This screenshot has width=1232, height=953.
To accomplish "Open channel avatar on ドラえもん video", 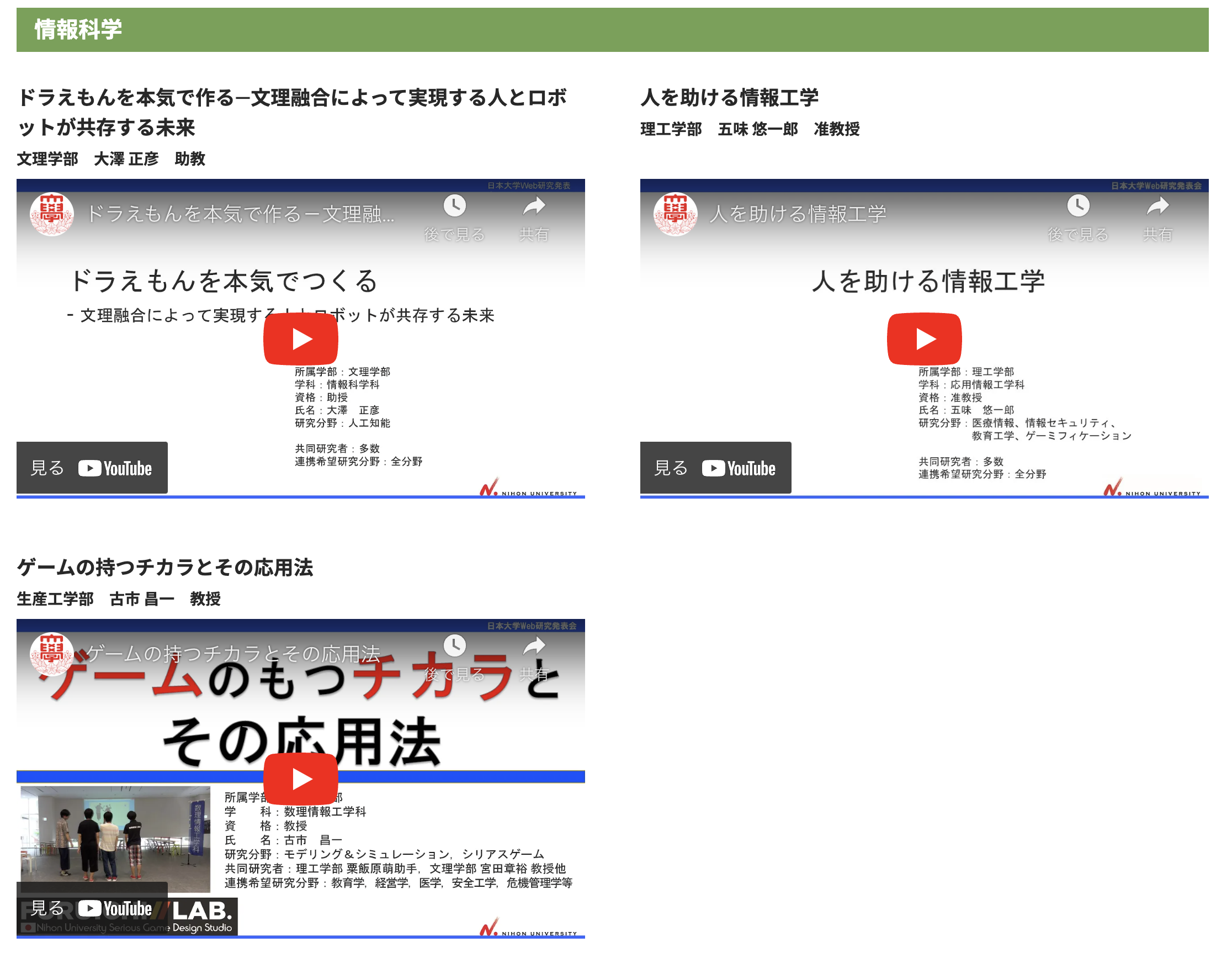I will tap(51, 214).
